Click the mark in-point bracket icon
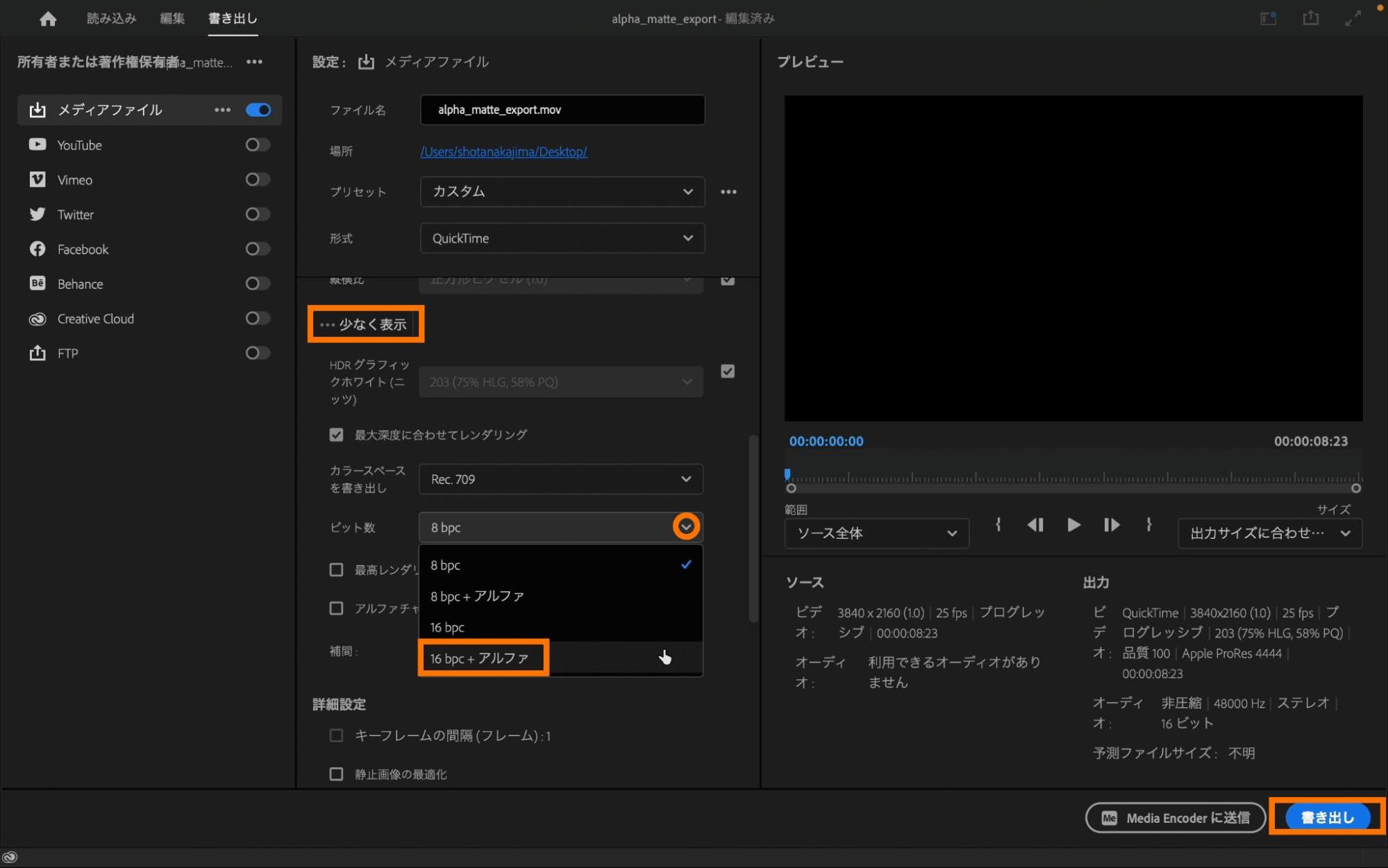 (998, 525)
